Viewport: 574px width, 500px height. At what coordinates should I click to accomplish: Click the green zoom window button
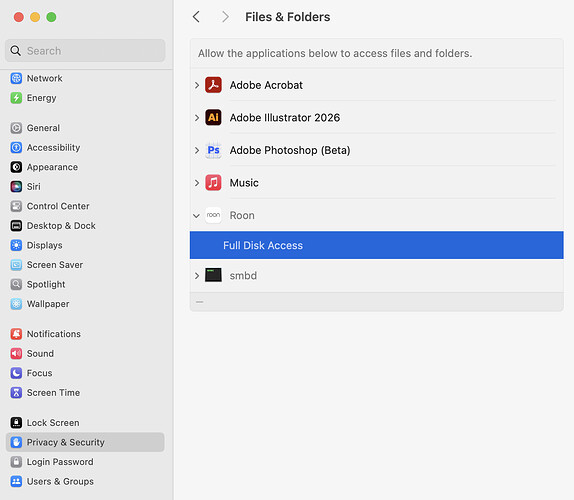click(x=51, y=17)
